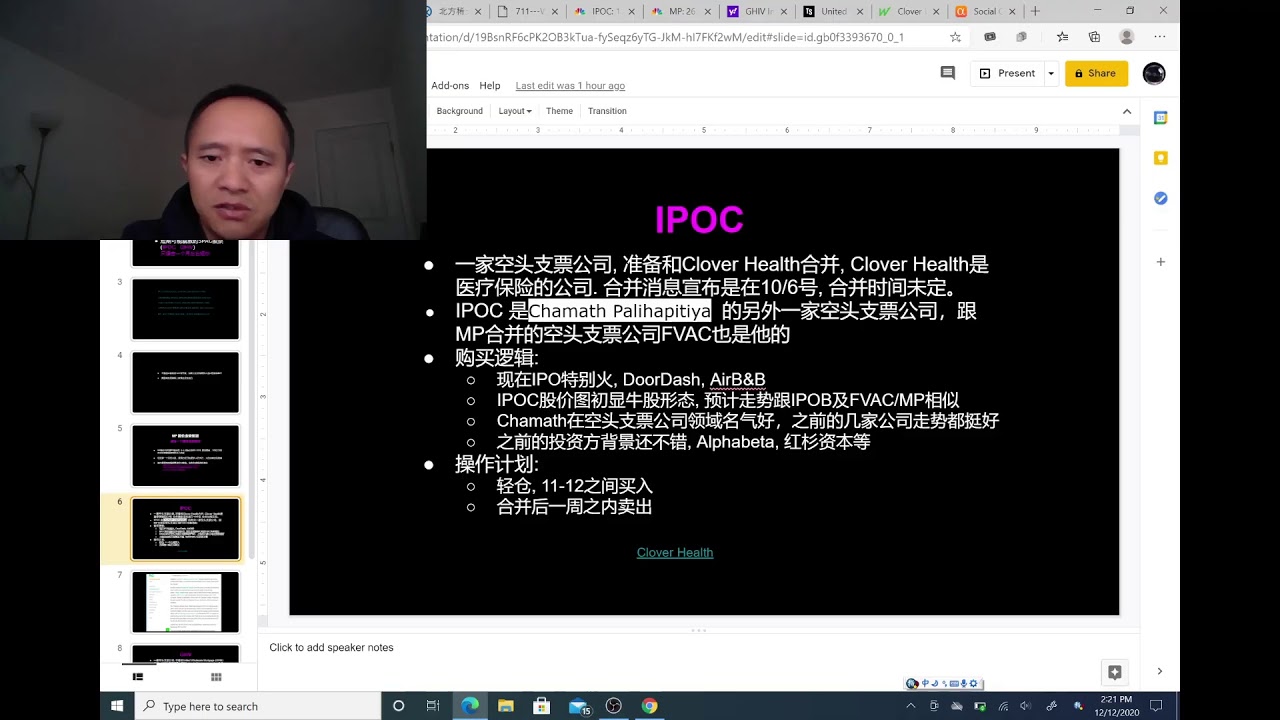Open the Clover Health link on slide
The image size is (1280, 720).
pyautogui.click(x=675, y=552)
